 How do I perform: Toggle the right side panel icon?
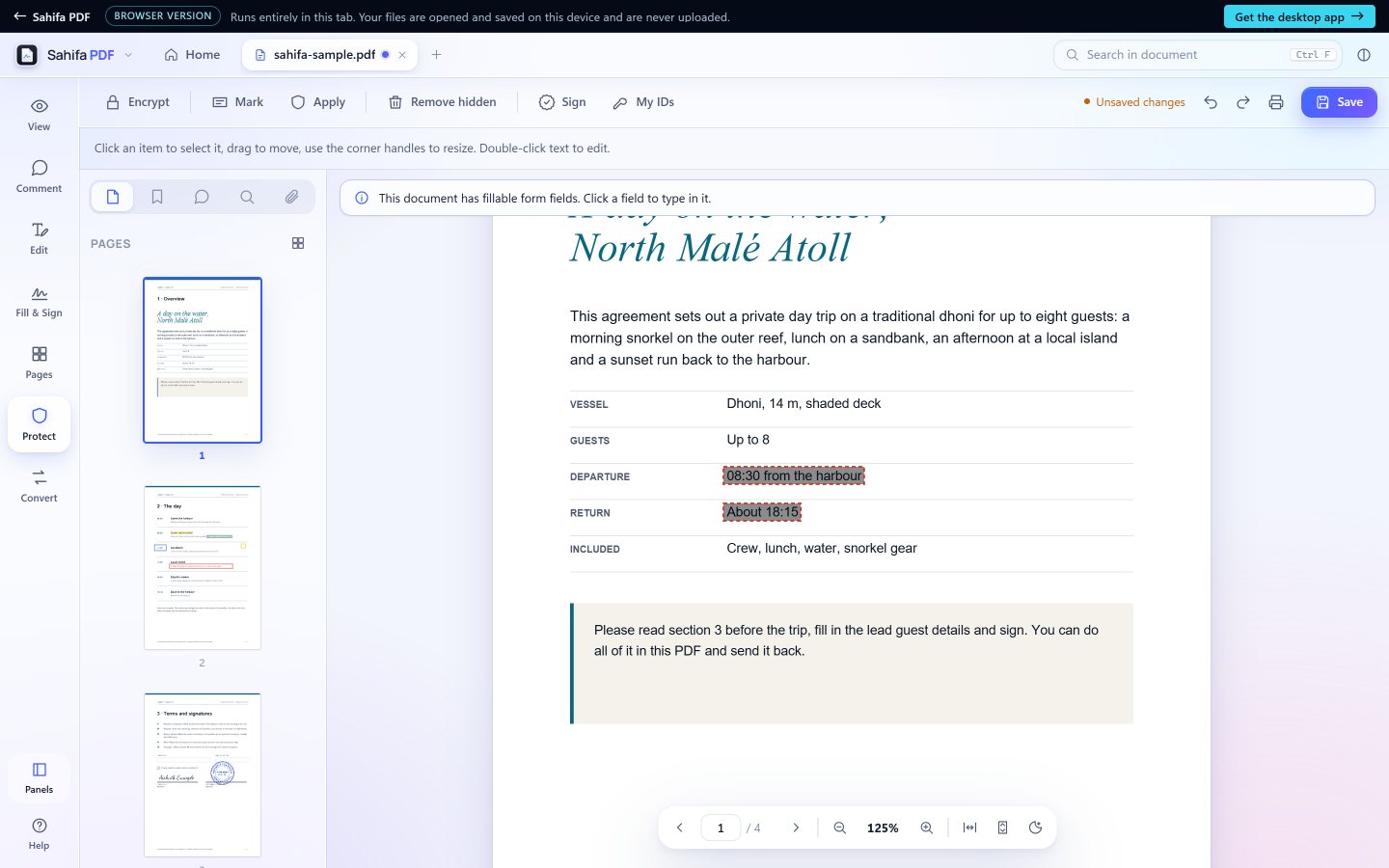[x=1364, y=55]
